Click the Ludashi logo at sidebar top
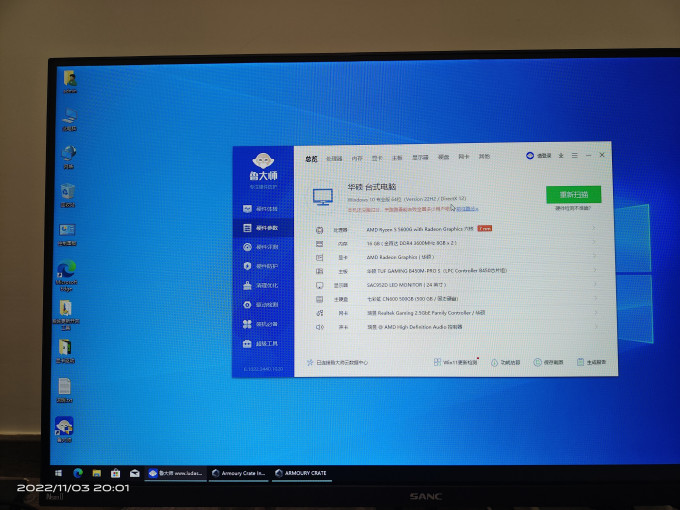 263,167
